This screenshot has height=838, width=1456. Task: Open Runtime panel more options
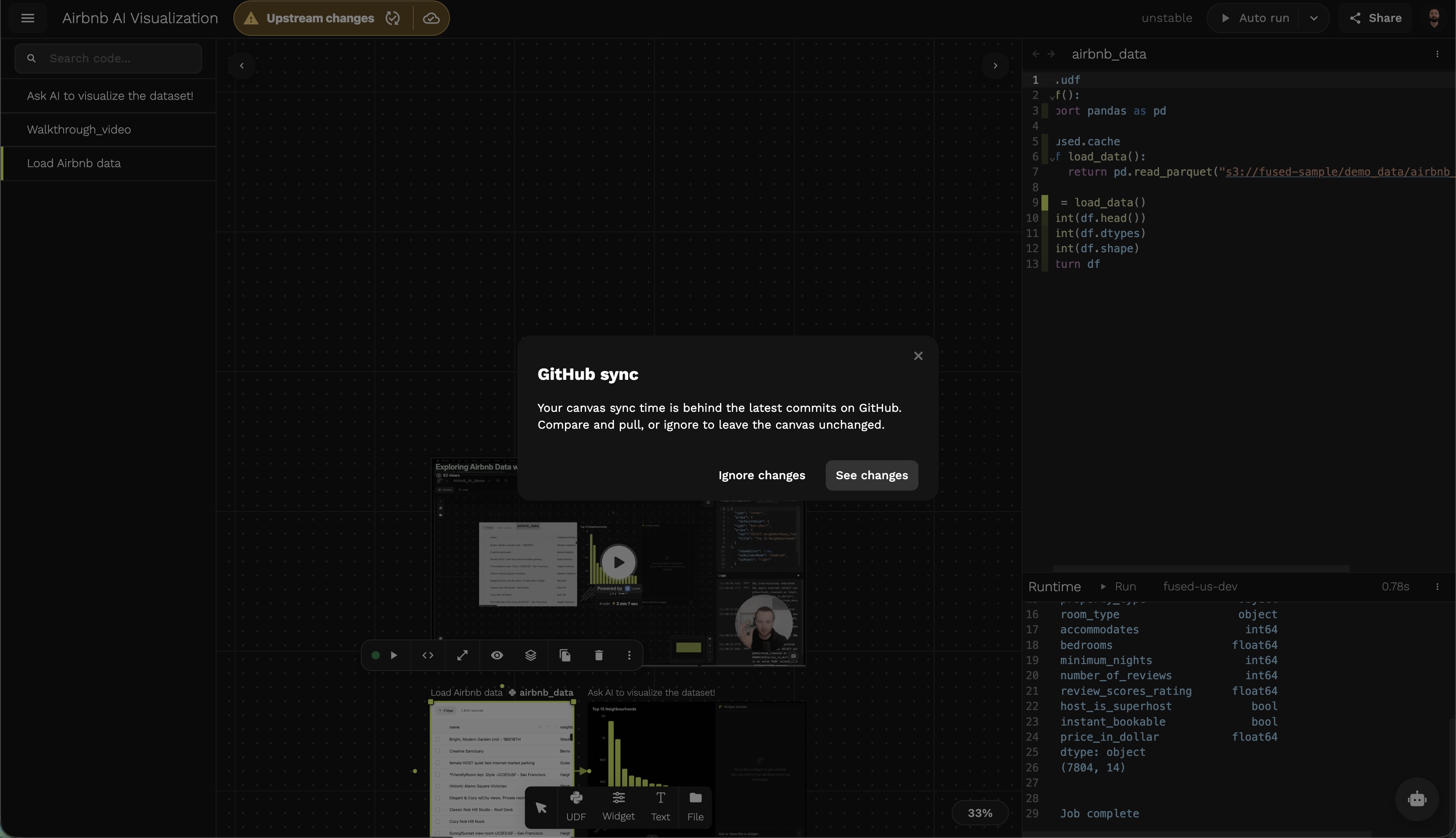(1437, 587)
